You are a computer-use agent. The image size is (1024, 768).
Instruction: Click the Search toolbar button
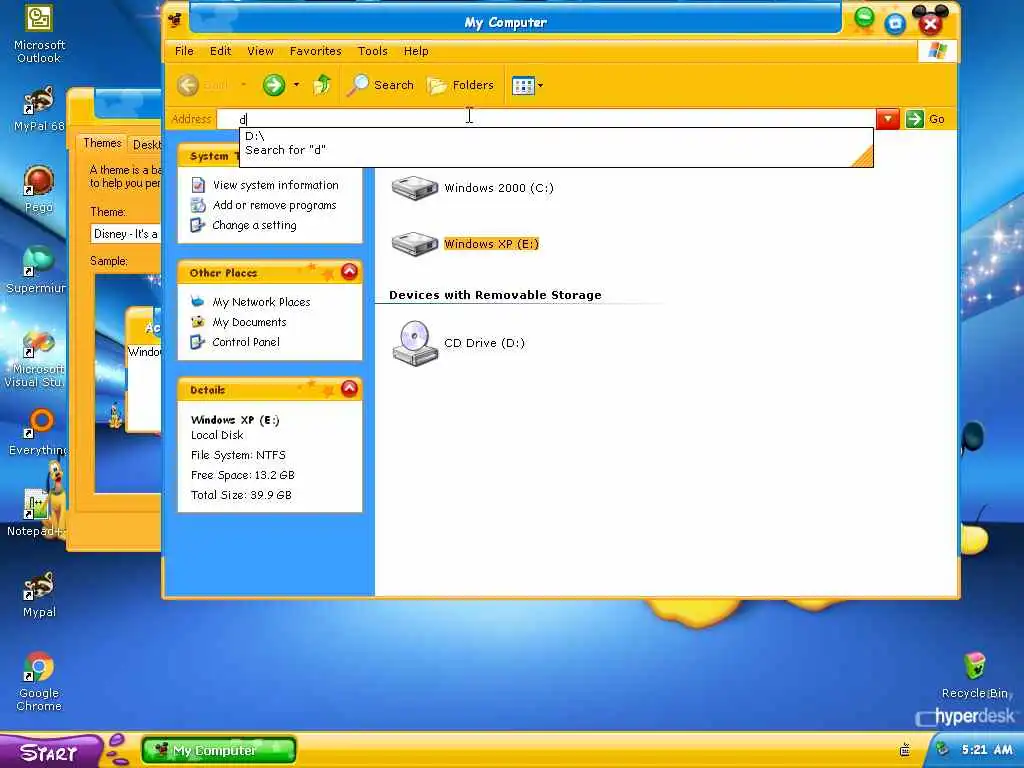(380, 85)
